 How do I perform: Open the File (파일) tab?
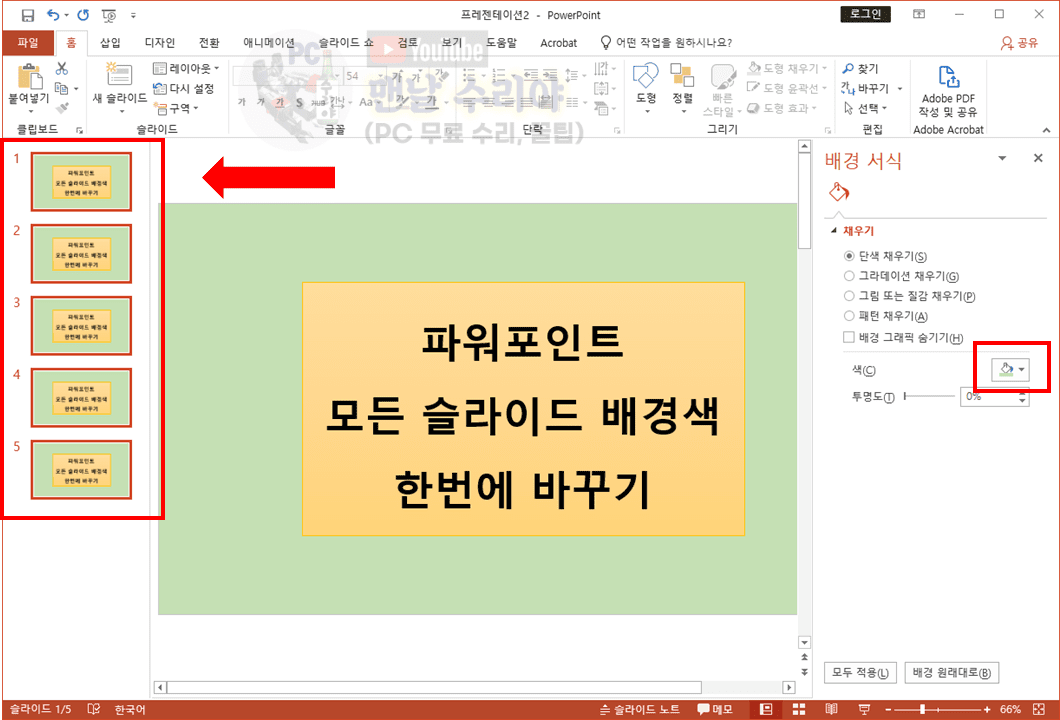tap(28, 43)
